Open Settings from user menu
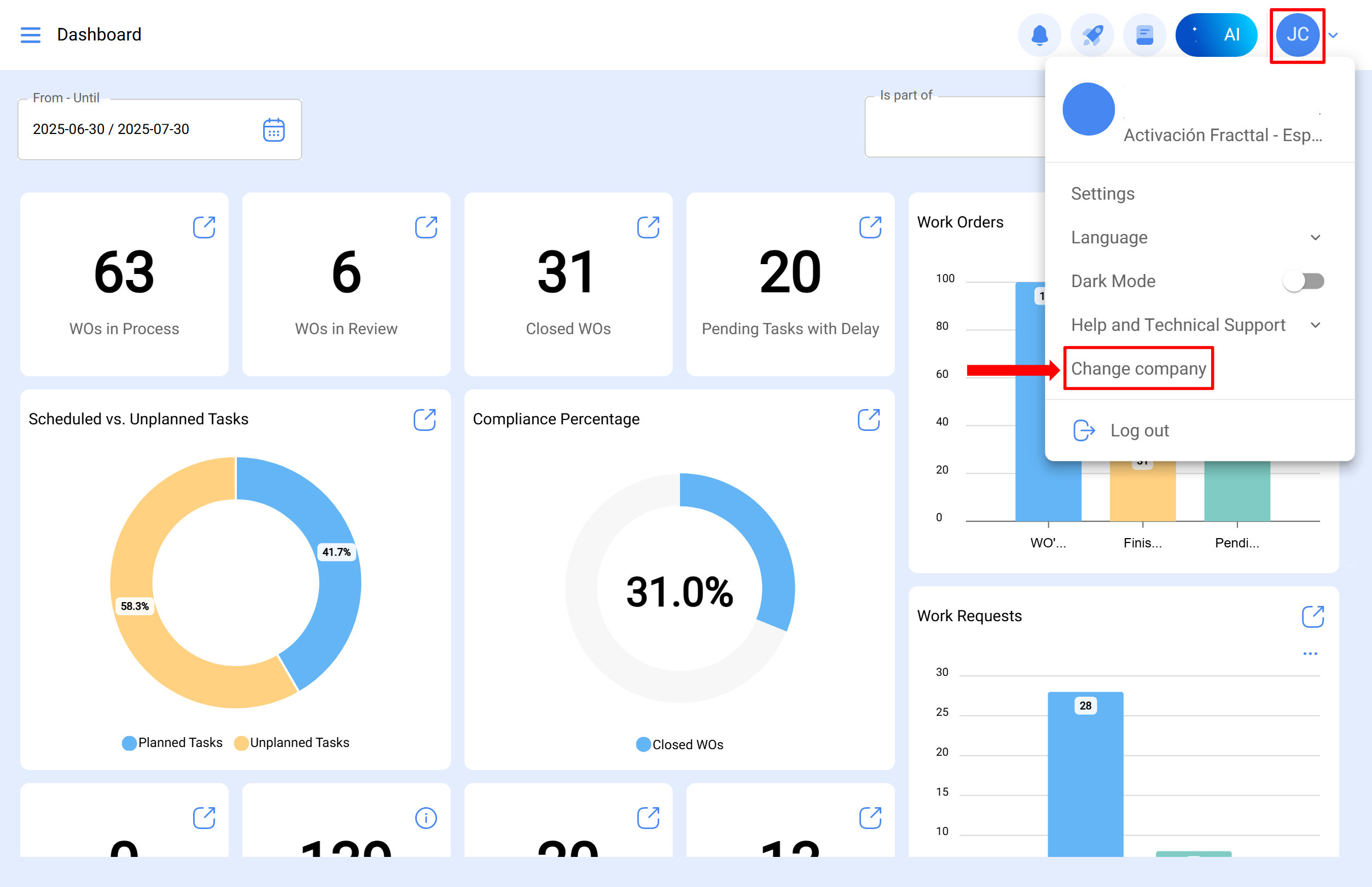 tap(1102, 194)
